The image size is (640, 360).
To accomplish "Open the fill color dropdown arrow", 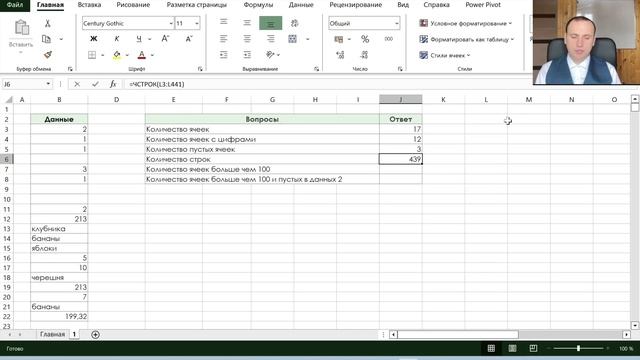I will coord(127,55).
